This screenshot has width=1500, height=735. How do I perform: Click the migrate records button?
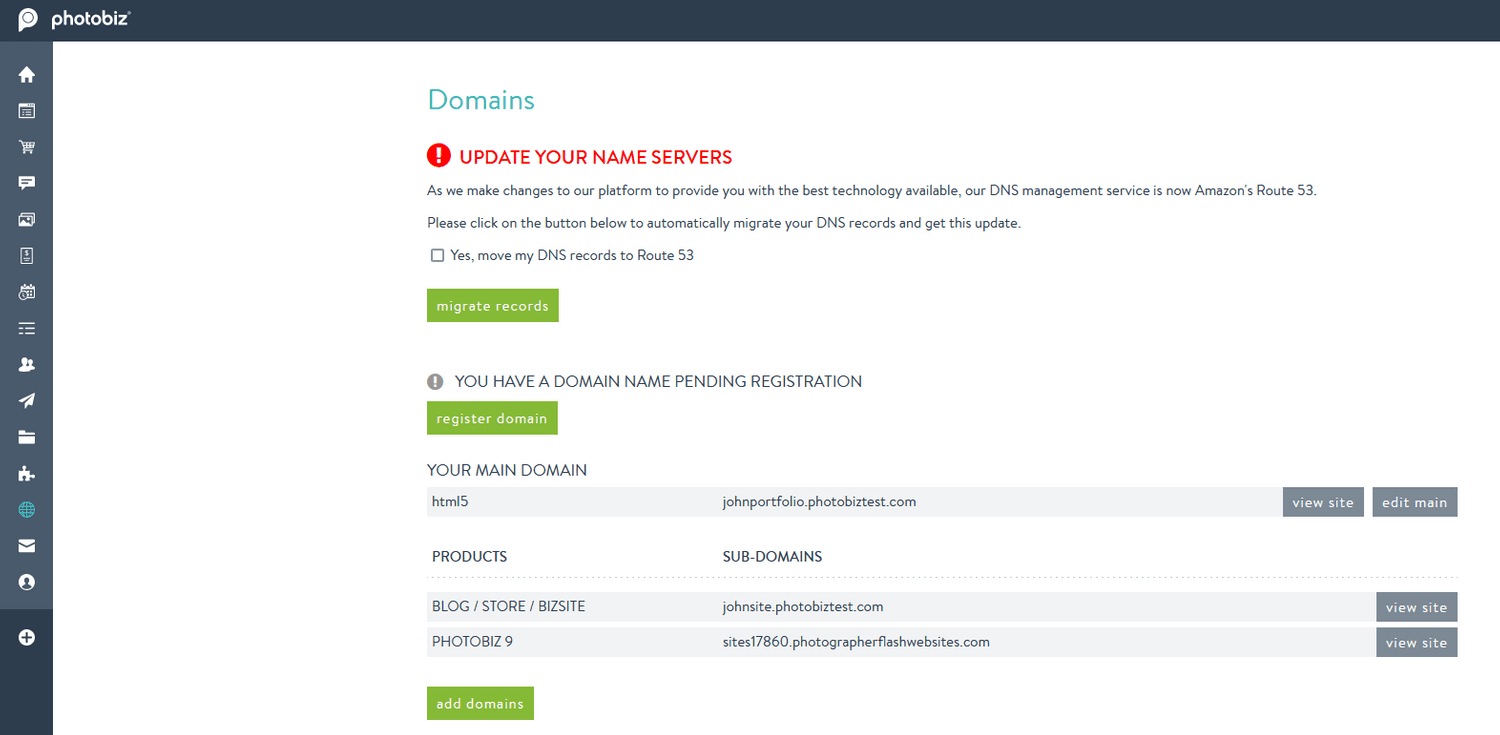(x=493, y=306)
